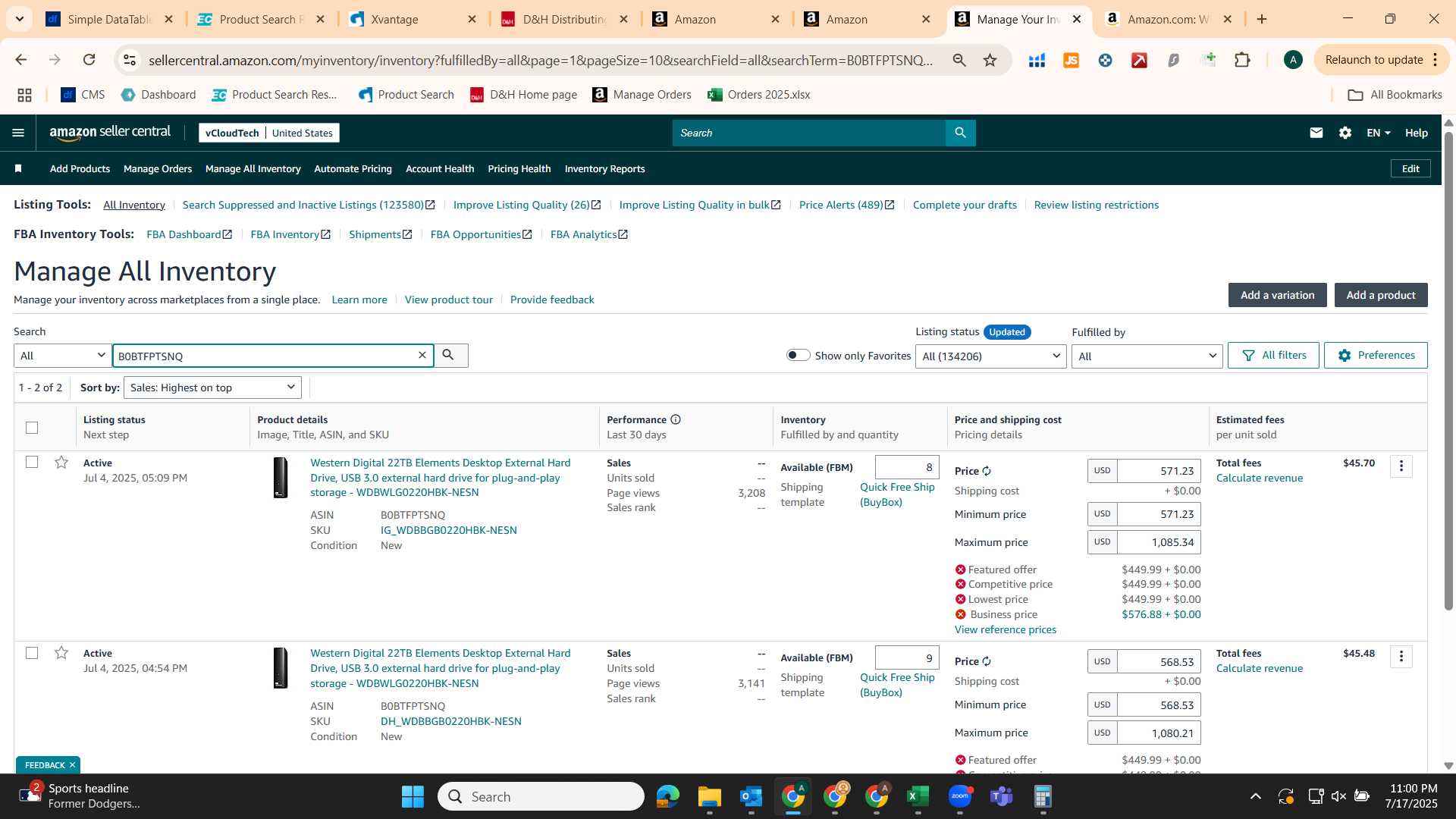Reload the page in the browser
This screenshot has height=819, width=1456.
(x=89, y=60)
